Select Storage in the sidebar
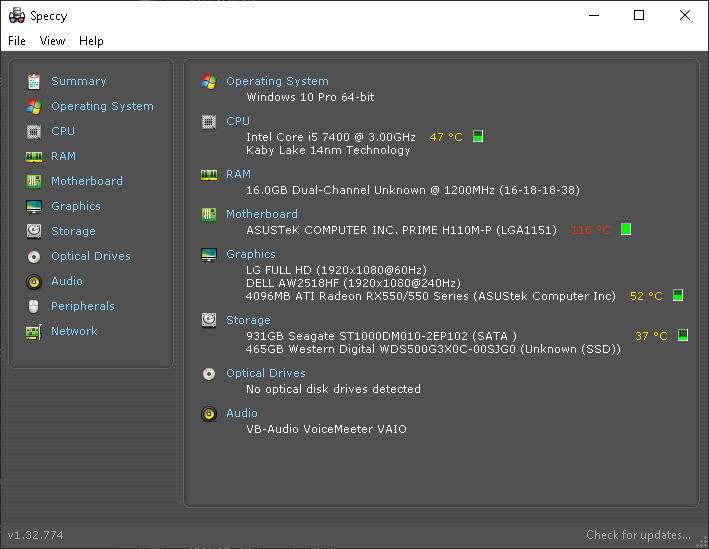The width and height of the screenshot is (709, 549). [x=73, y=231]
